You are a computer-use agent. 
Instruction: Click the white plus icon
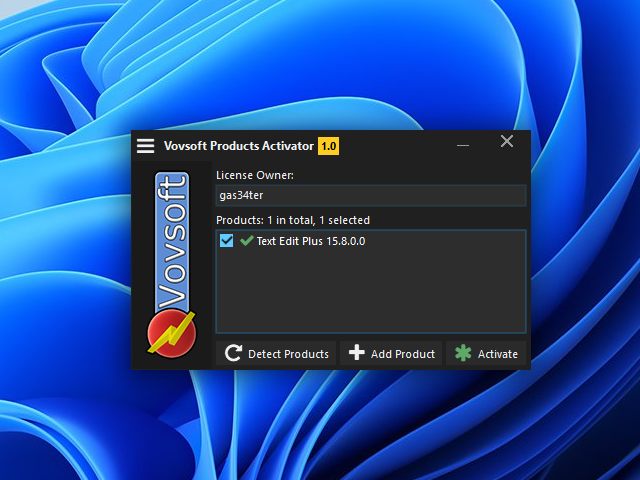[x=357, y=354]
